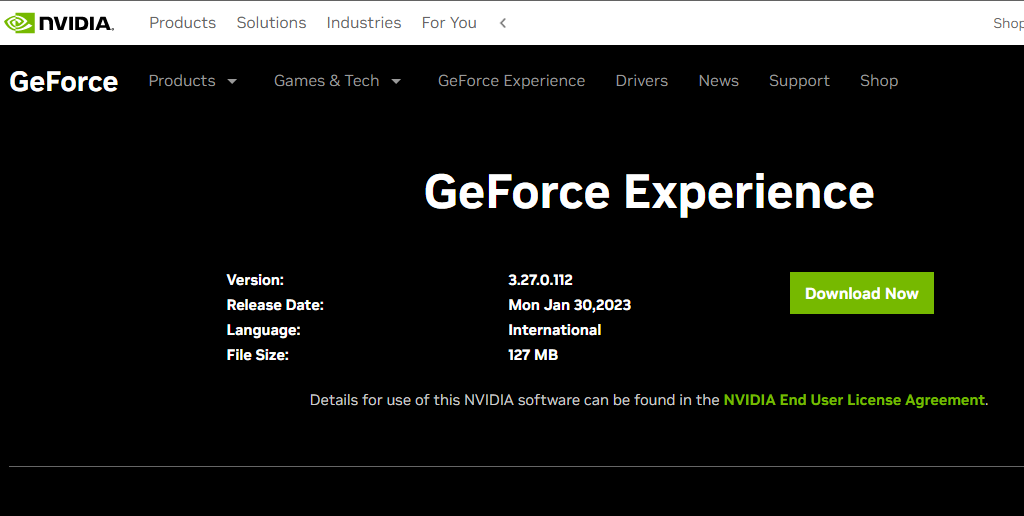Open the For You menu
Image resolution: width=1024 pixels, height=516 pixels.
tap(449, 23)
